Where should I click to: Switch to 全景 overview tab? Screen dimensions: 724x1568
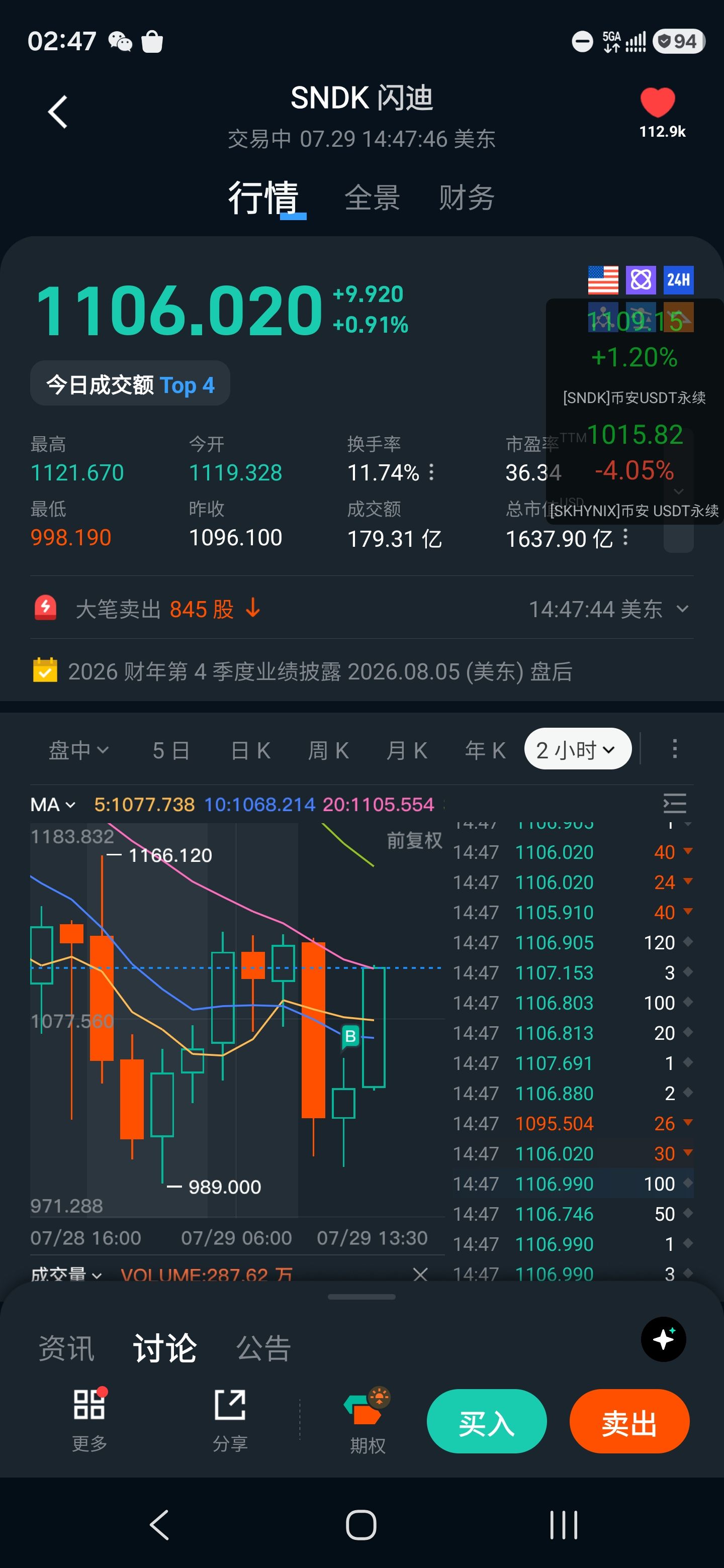[372, 198]
